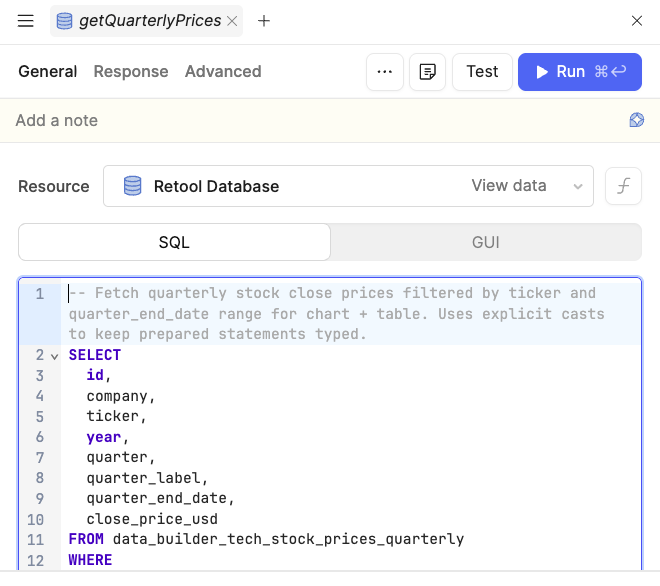Viewport: 660px width, 586px height.
Task: Switch to the General tab
Action: pos(48,72)
